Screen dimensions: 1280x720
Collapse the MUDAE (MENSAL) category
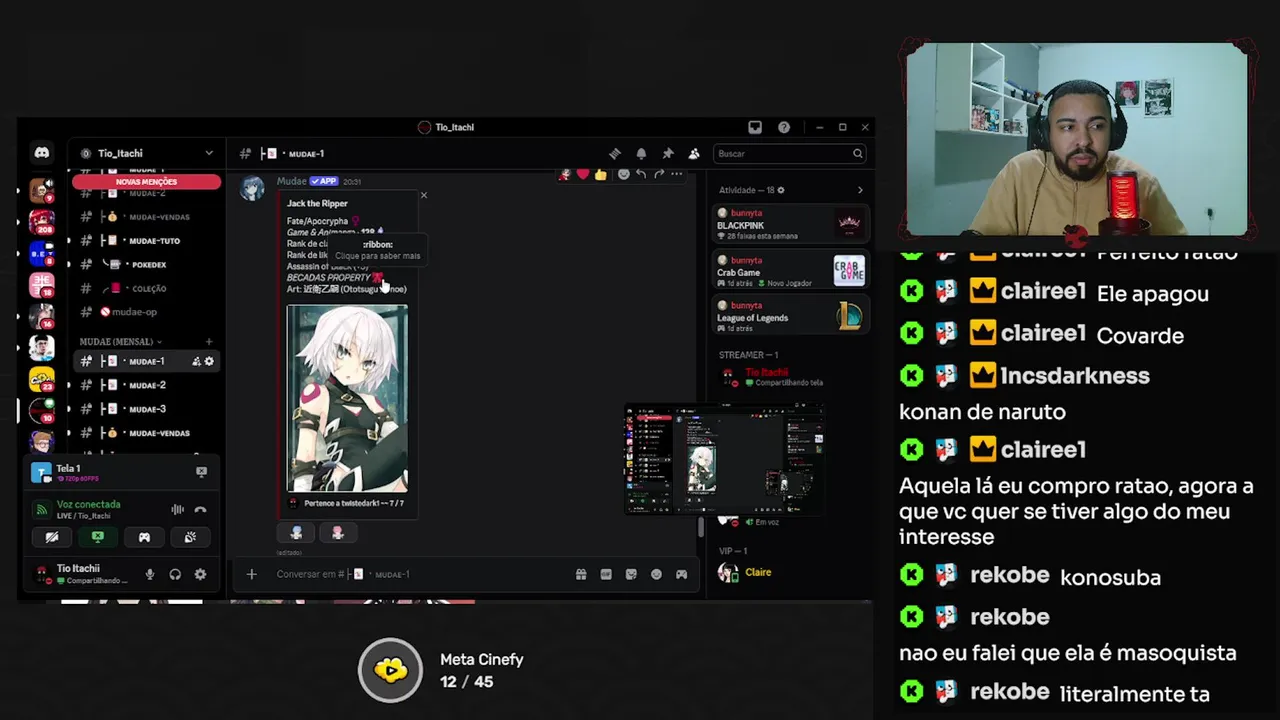pyautogui.click(x=121, y=342)
